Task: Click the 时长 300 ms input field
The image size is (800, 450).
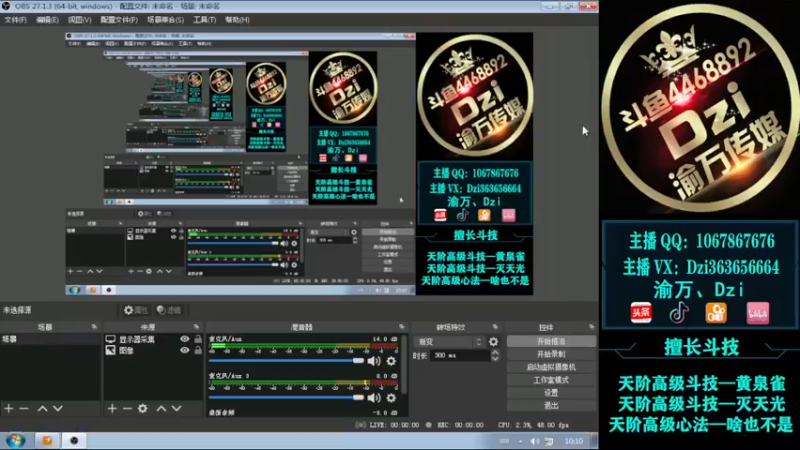Action: pyautogui.click(x=460, y=355)
